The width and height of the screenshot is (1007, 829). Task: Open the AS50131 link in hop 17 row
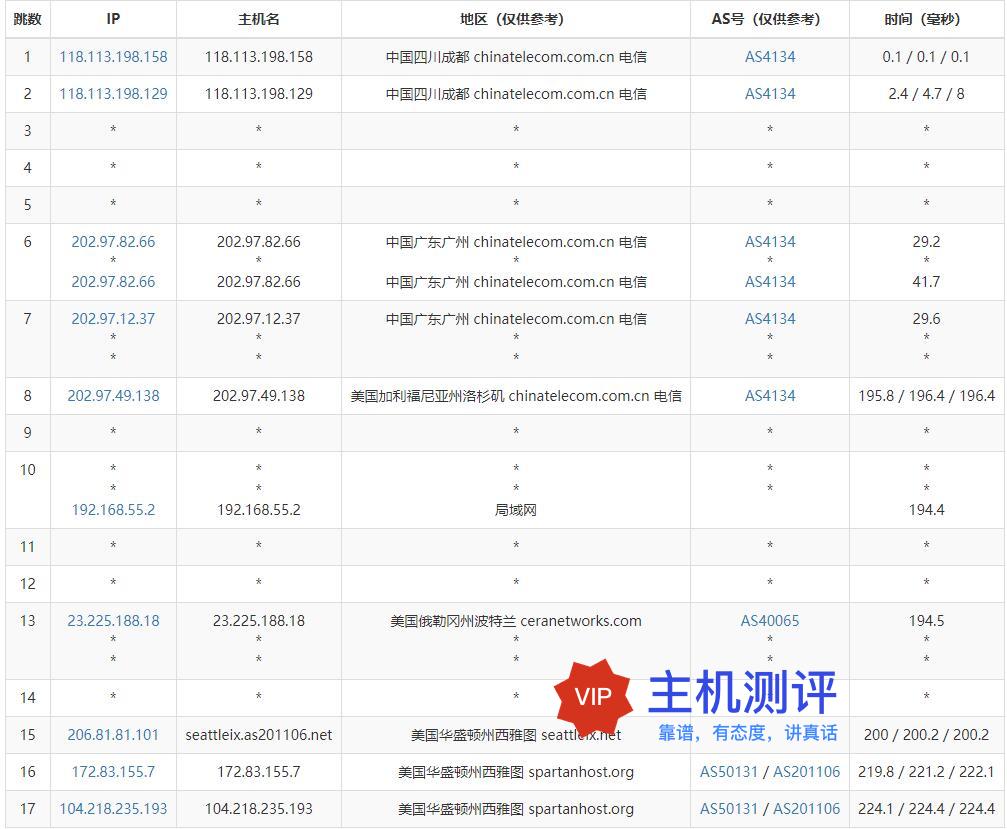pos(729,808)
